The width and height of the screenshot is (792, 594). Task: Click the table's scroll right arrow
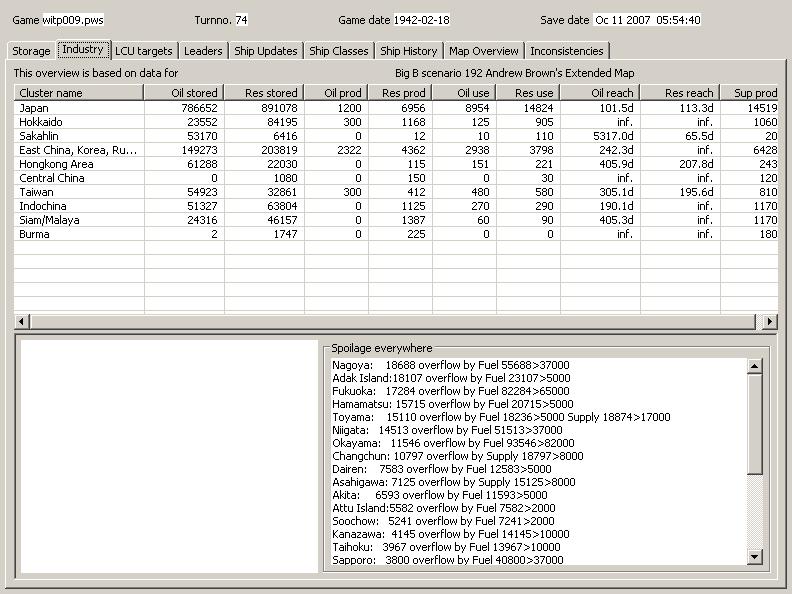pos(770,321)
